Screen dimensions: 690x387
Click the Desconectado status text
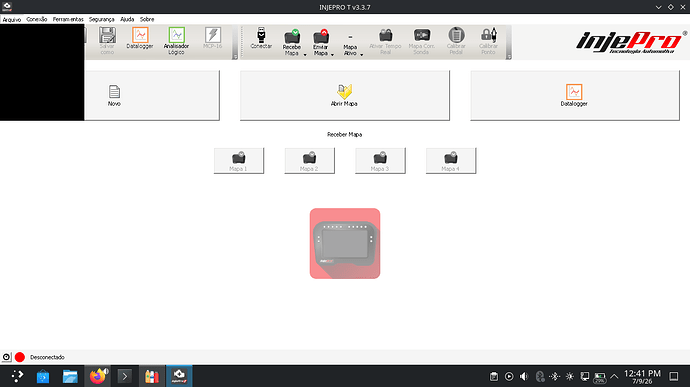[x=47, y=357]
